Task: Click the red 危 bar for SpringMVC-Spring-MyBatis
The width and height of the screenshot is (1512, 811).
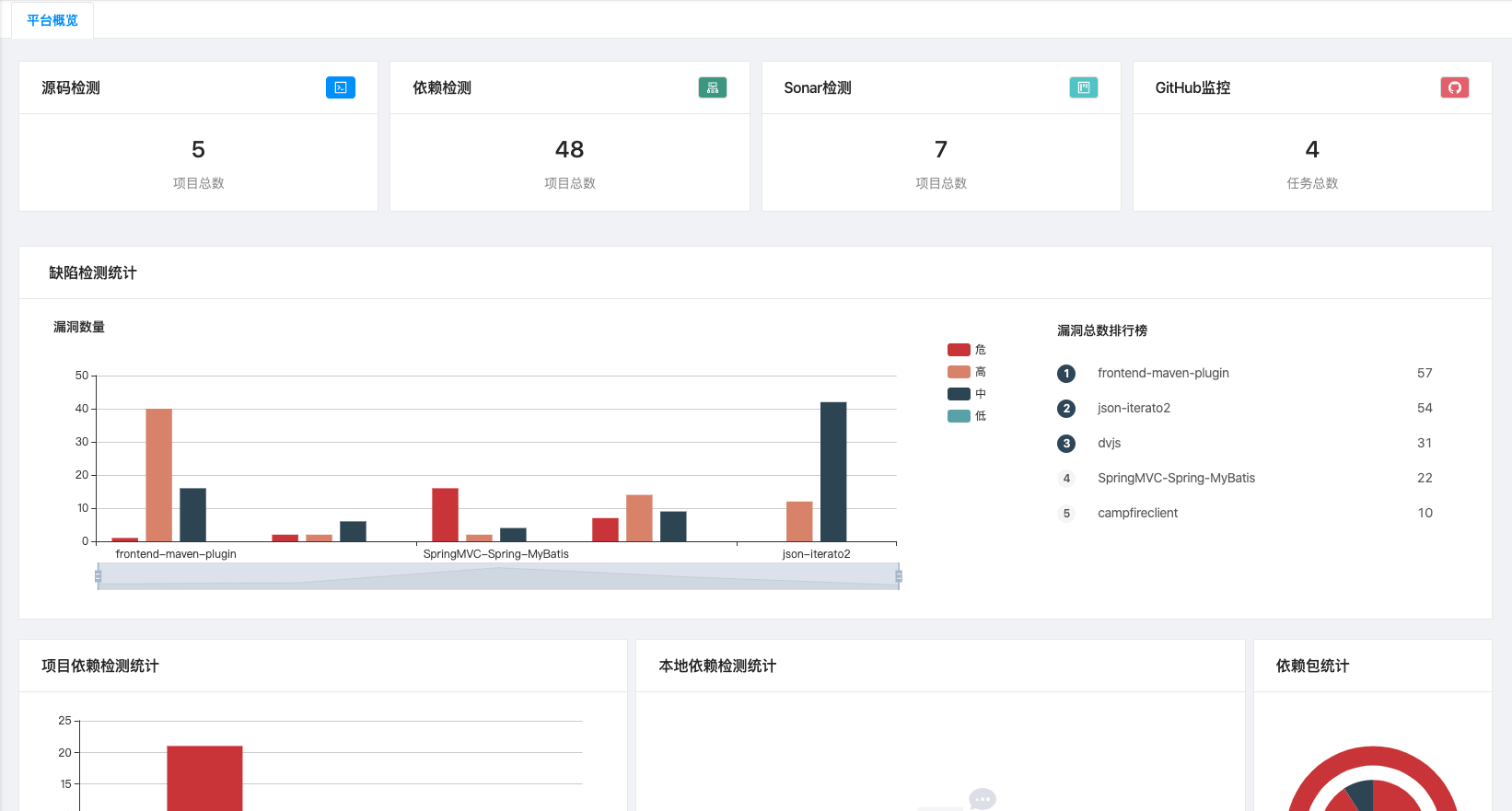Action: click(x=445, y=515)
